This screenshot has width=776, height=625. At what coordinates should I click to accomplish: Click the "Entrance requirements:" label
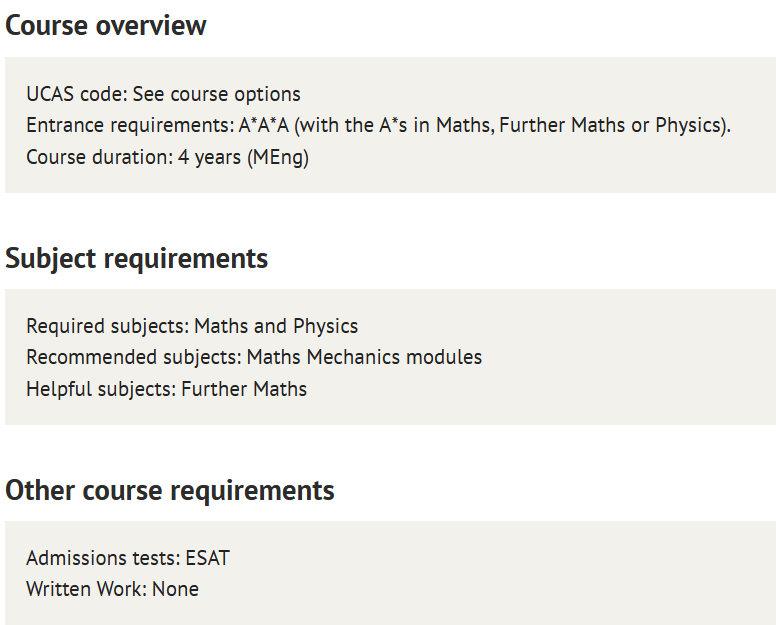coord(130,126)
